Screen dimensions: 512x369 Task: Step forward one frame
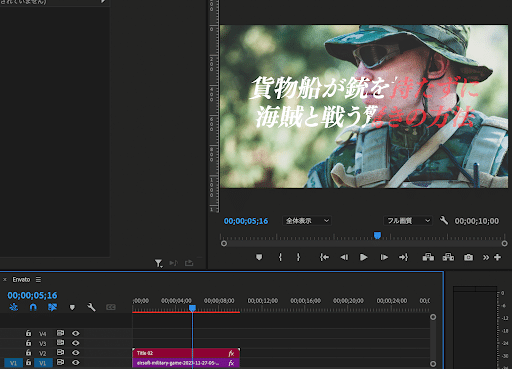384,257
